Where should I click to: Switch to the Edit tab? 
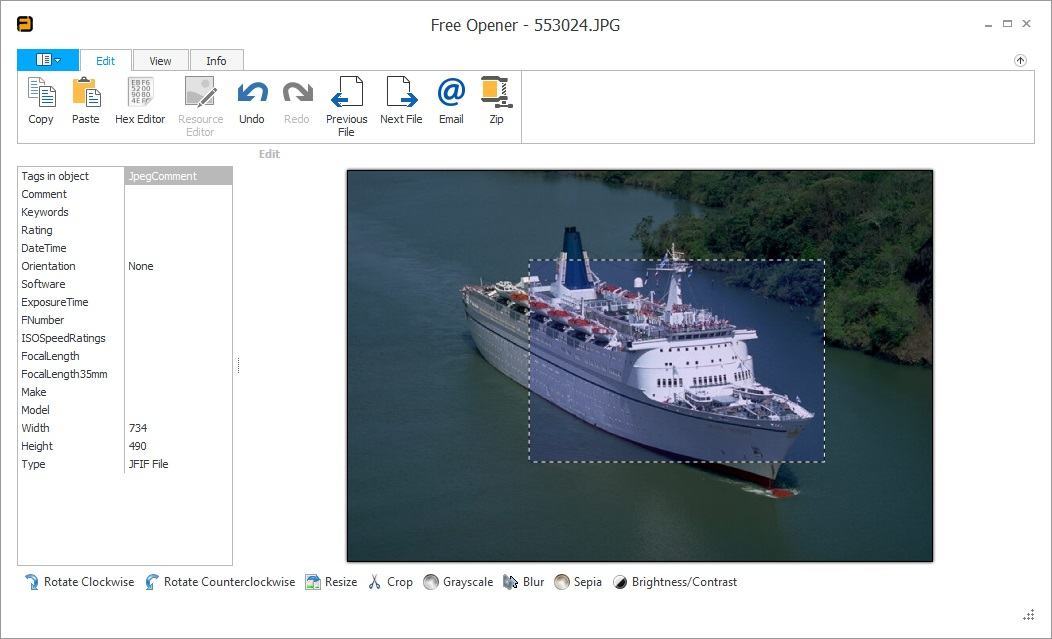[x=105, y=60]
